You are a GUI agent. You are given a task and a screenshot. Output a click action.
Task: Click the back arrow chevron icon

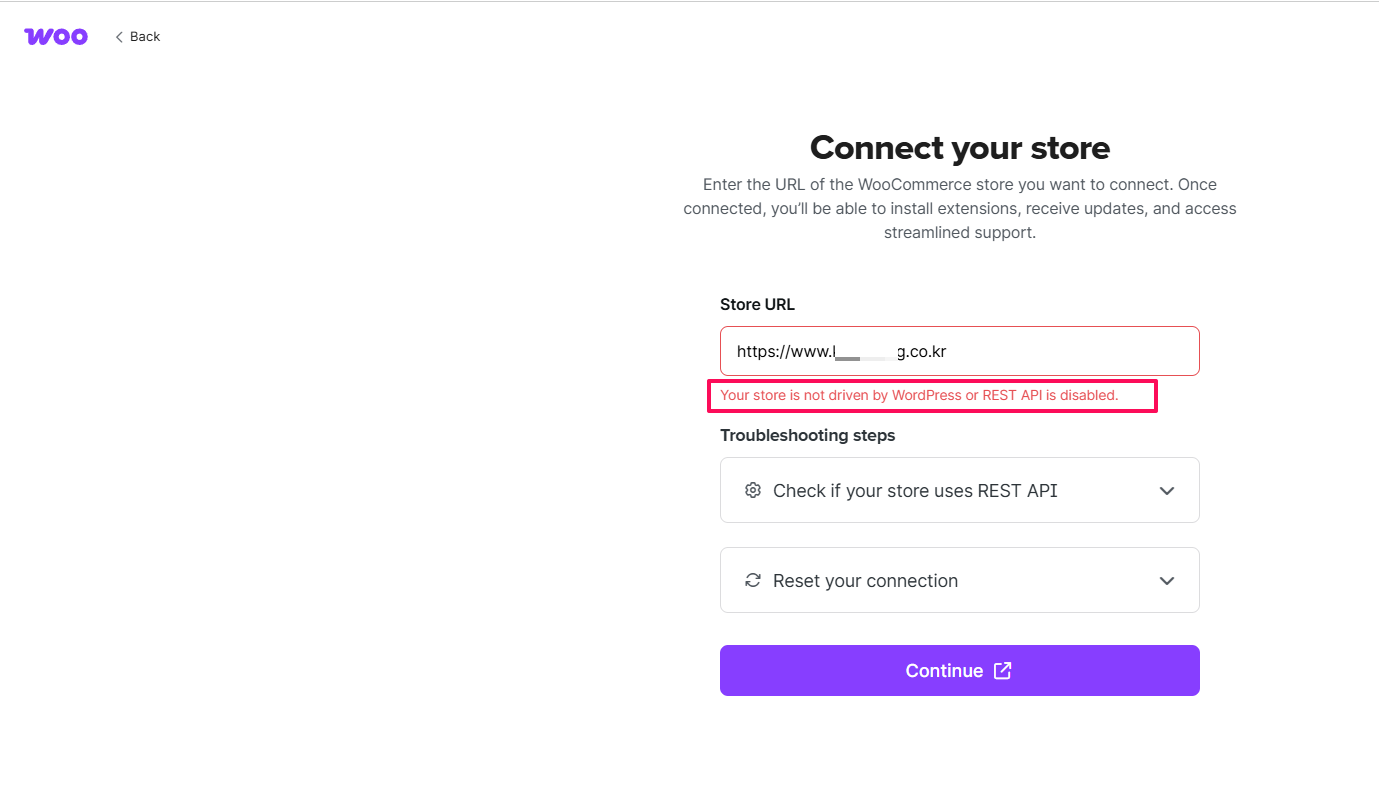(119, 37)
